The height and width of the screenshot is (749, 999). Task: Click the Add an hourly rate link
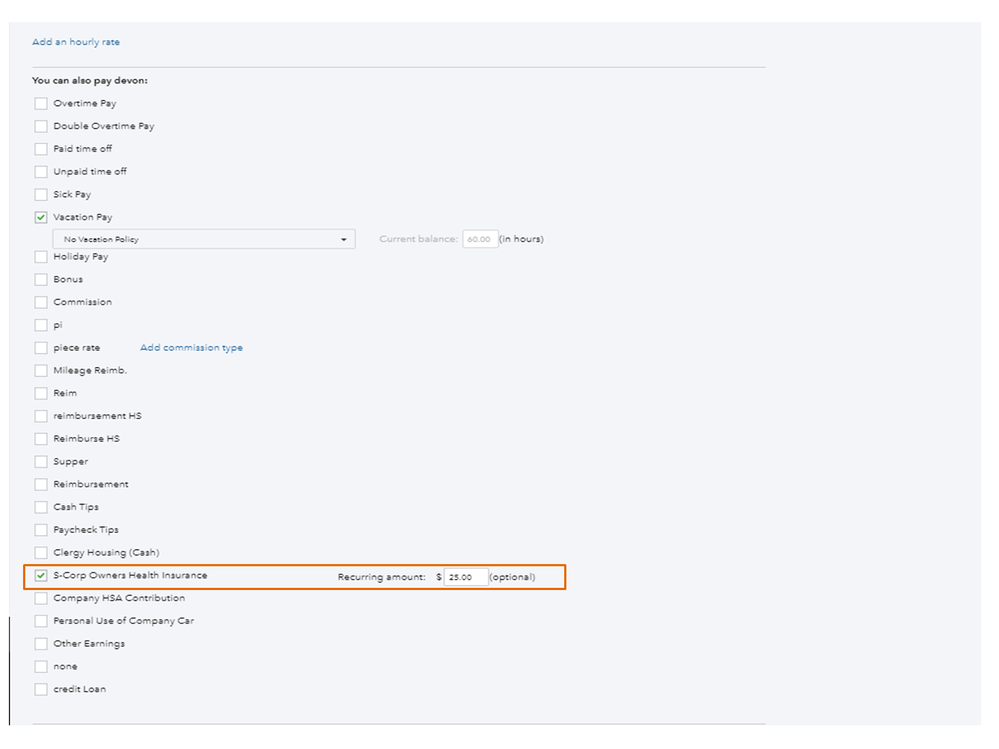pos(76,42)
